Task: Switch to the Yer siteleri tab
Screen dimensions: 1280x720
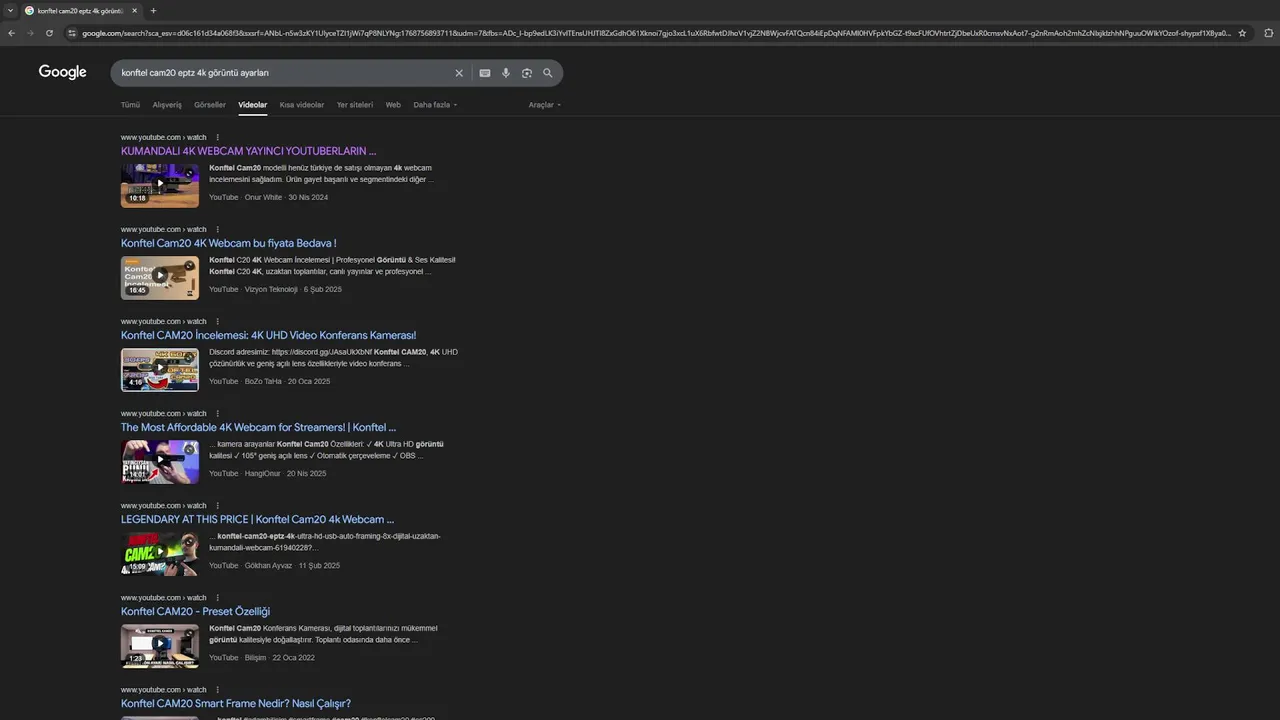Action: [355, 105]
